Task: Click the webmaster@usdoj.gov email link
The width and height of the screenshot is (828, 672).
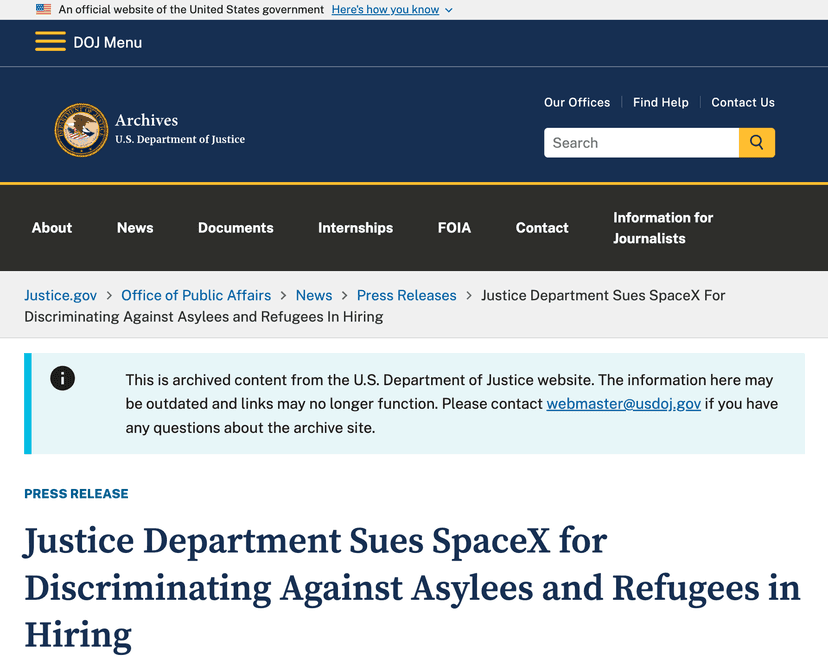Action: (624, 404)
